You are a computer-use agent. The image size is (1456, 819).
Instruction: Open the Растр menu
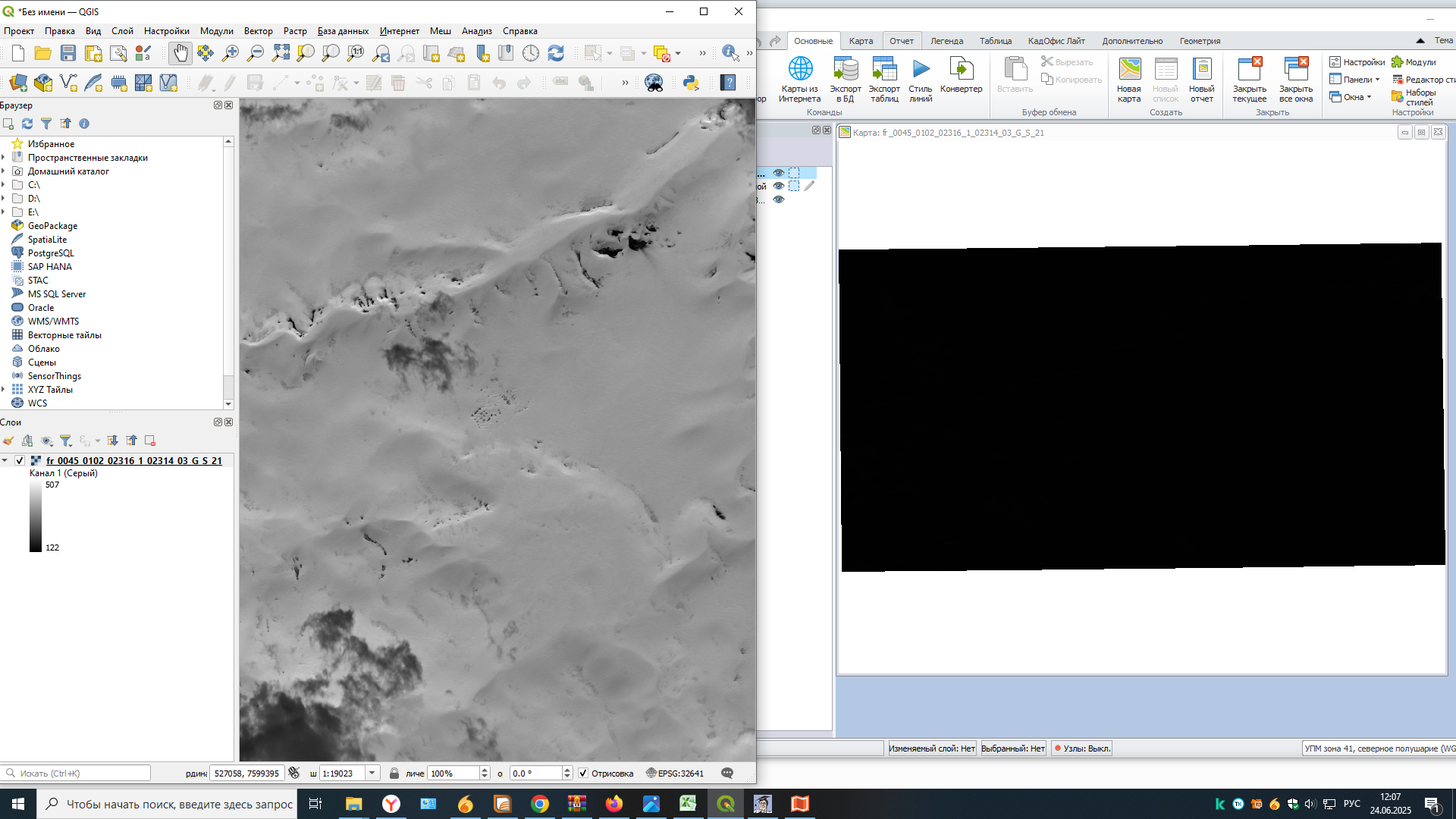(295, 31)
